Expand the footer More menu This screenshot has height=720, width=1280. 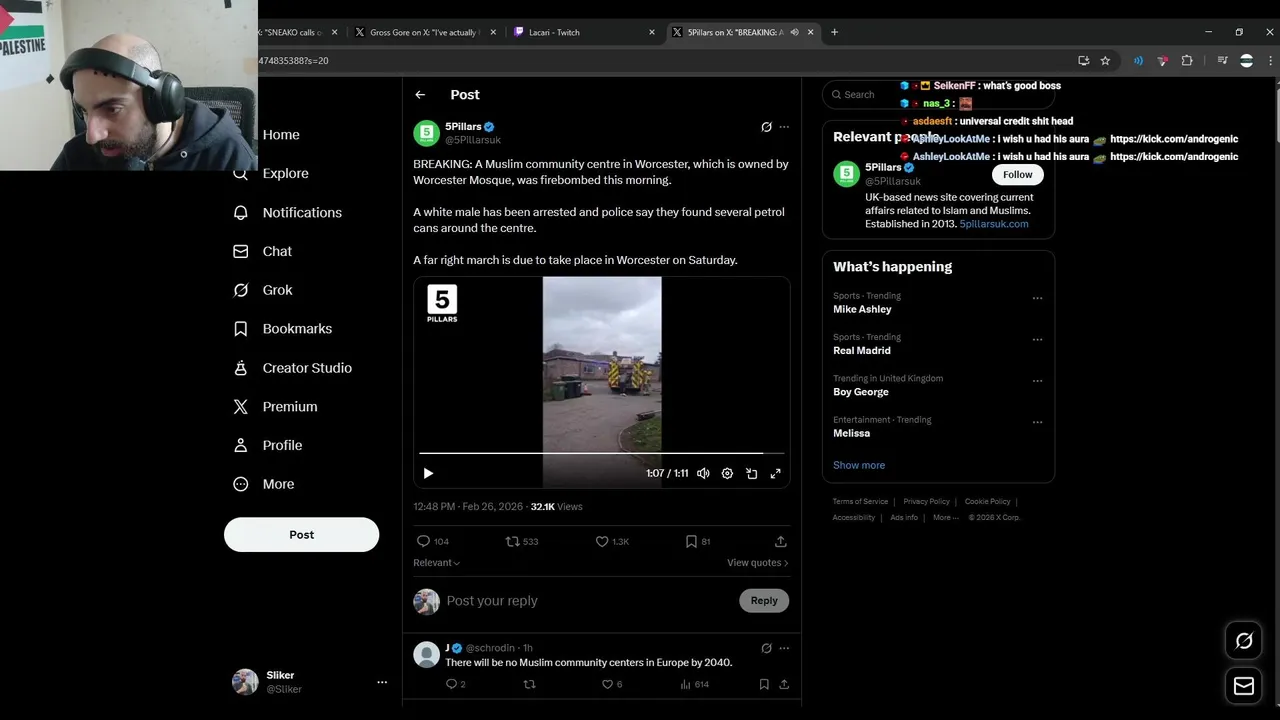pyautogui.click(x=945, y=517)
